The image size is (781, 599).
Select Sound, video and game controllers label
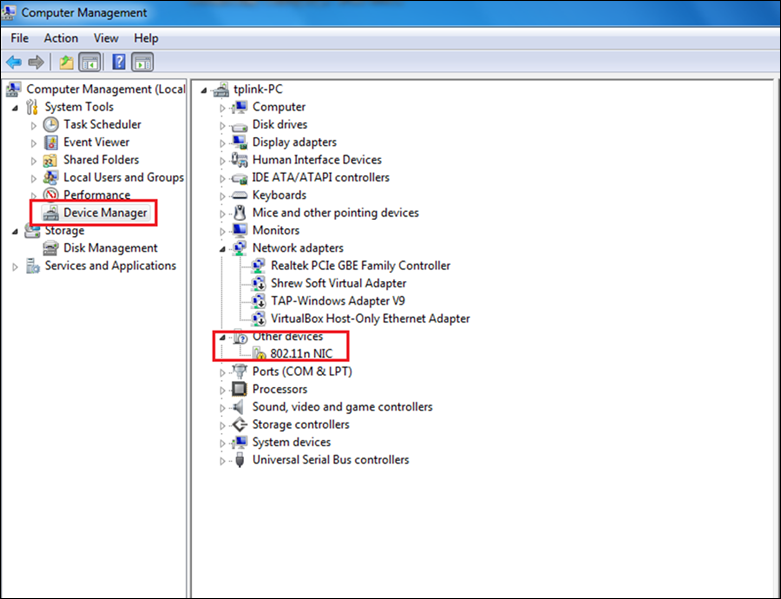(342, 407)
